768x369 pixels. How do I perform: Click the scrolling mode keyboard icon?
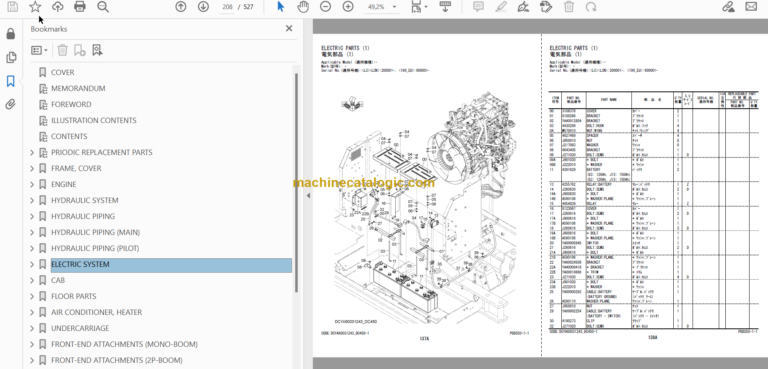[x=445, y=7]
